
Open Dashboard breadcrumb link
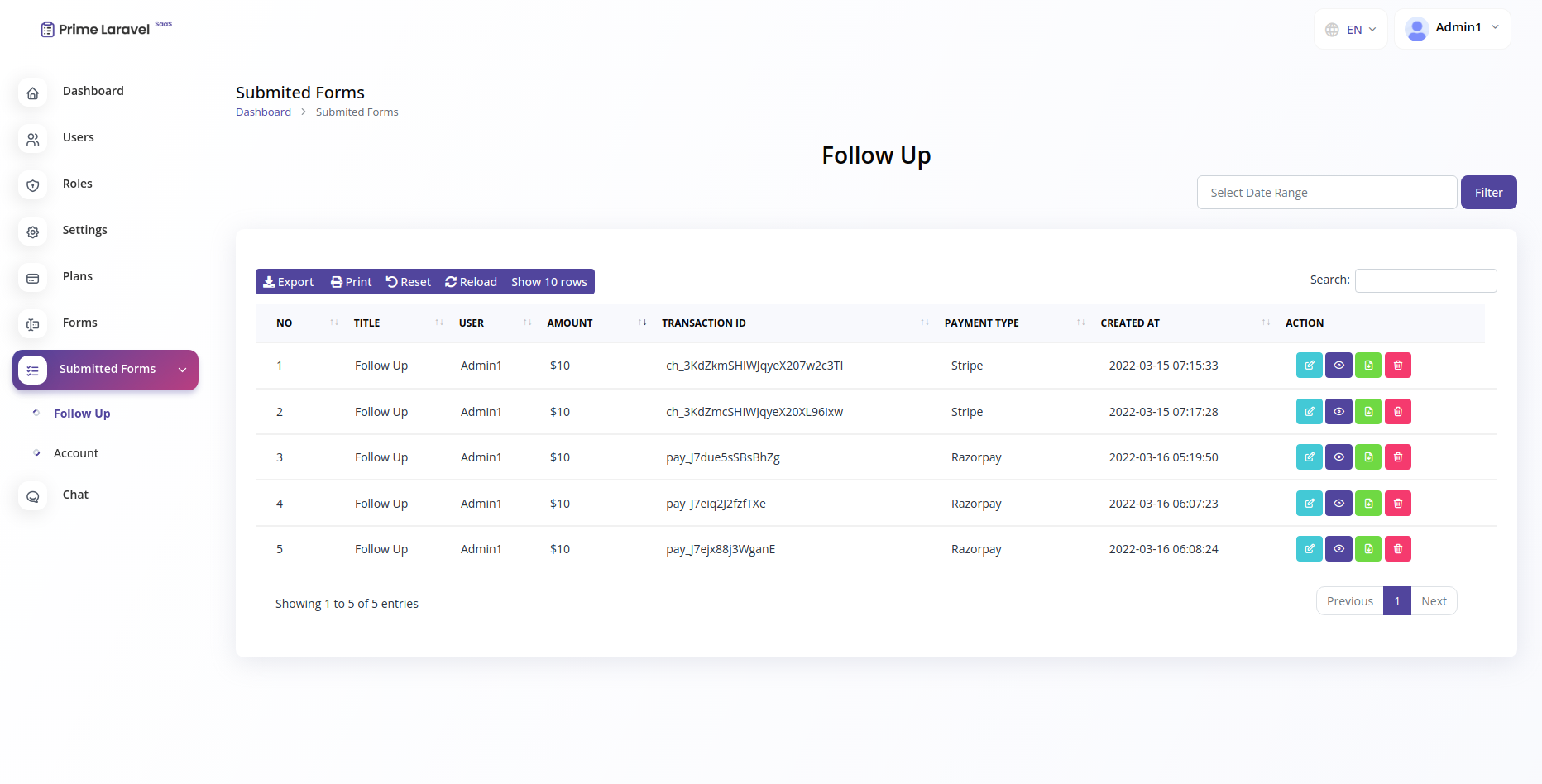[x=263, y=111]
